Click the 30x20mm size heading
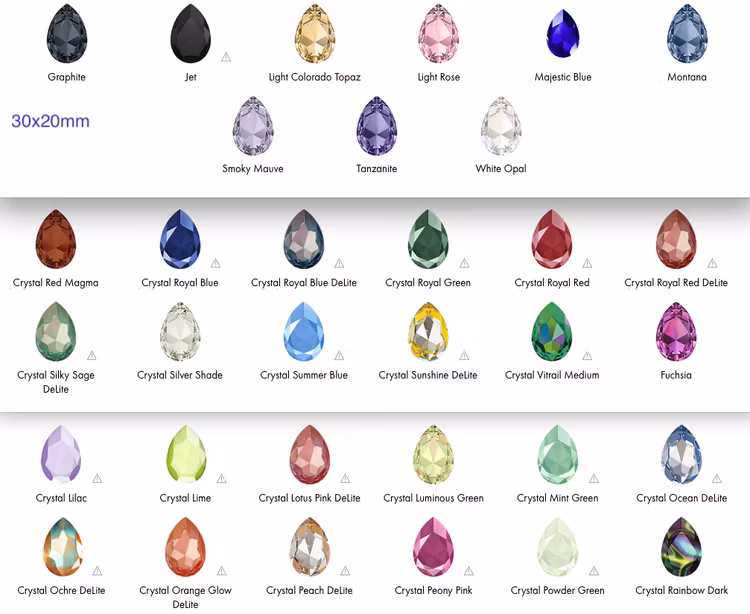The image size is (750, 614). click(x=51, y=121)
